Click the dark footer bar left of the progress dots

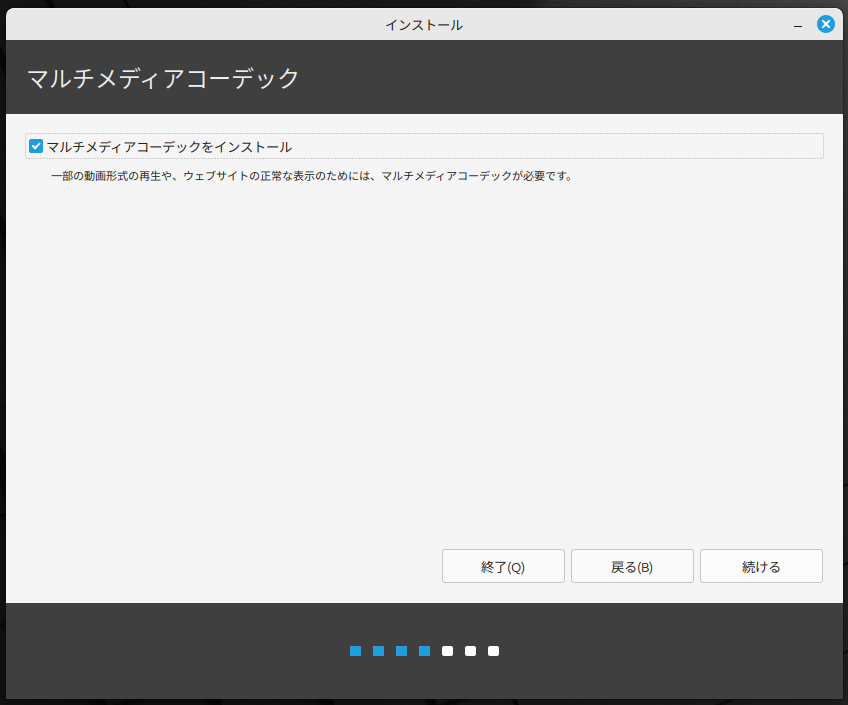[x=170, y=651]
